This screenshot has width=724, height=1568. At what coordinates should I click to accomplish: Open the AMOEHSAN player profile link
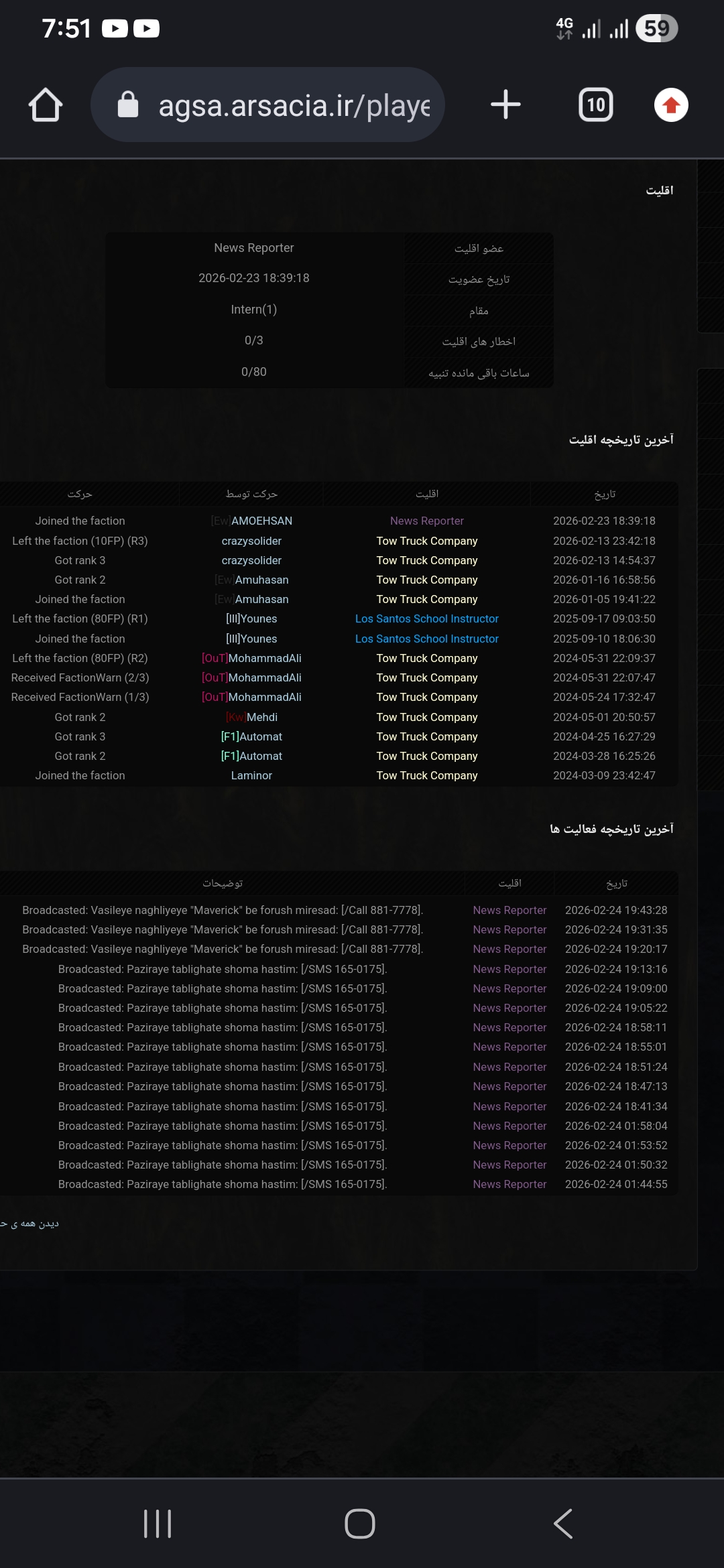coord(261,521)
